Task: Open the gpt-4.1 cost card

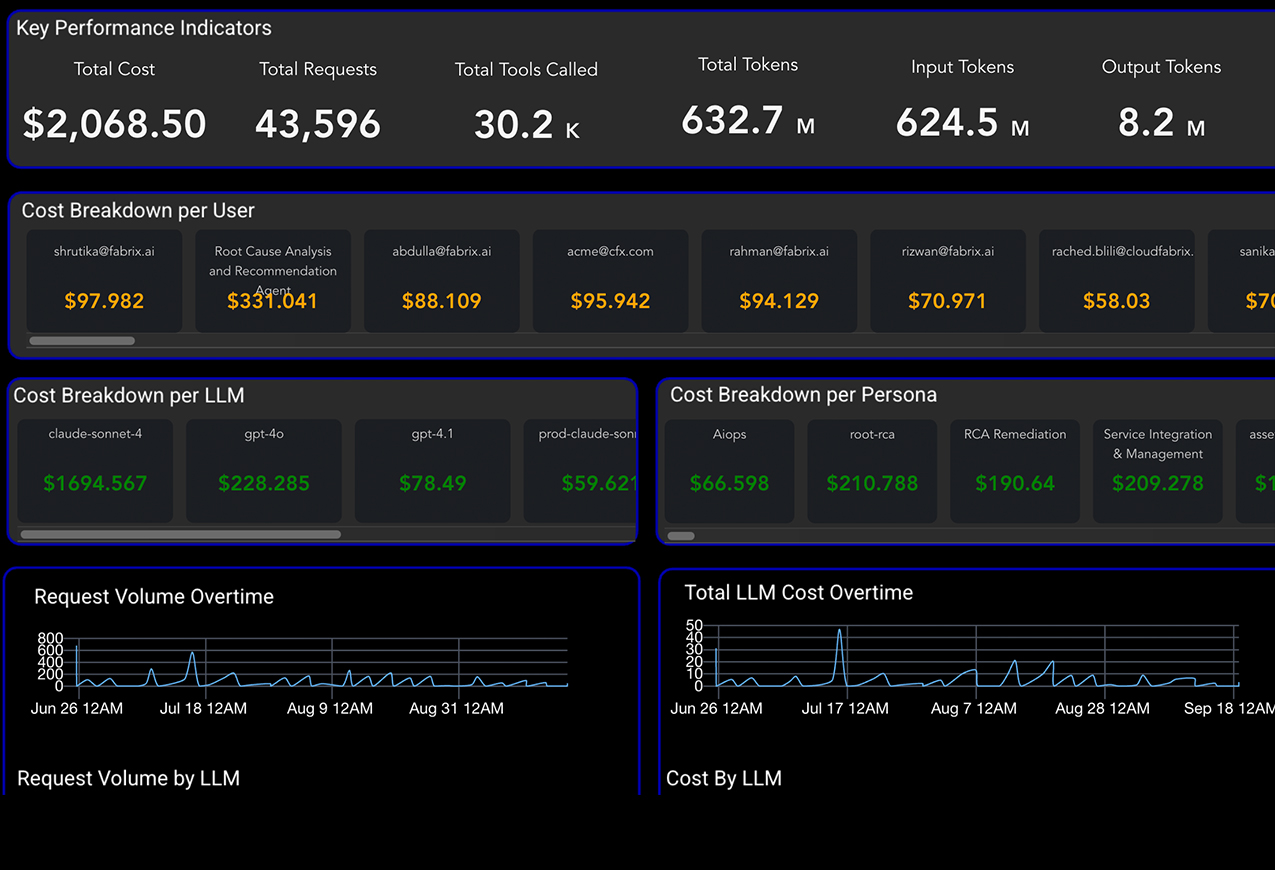Action: point(433,470)
